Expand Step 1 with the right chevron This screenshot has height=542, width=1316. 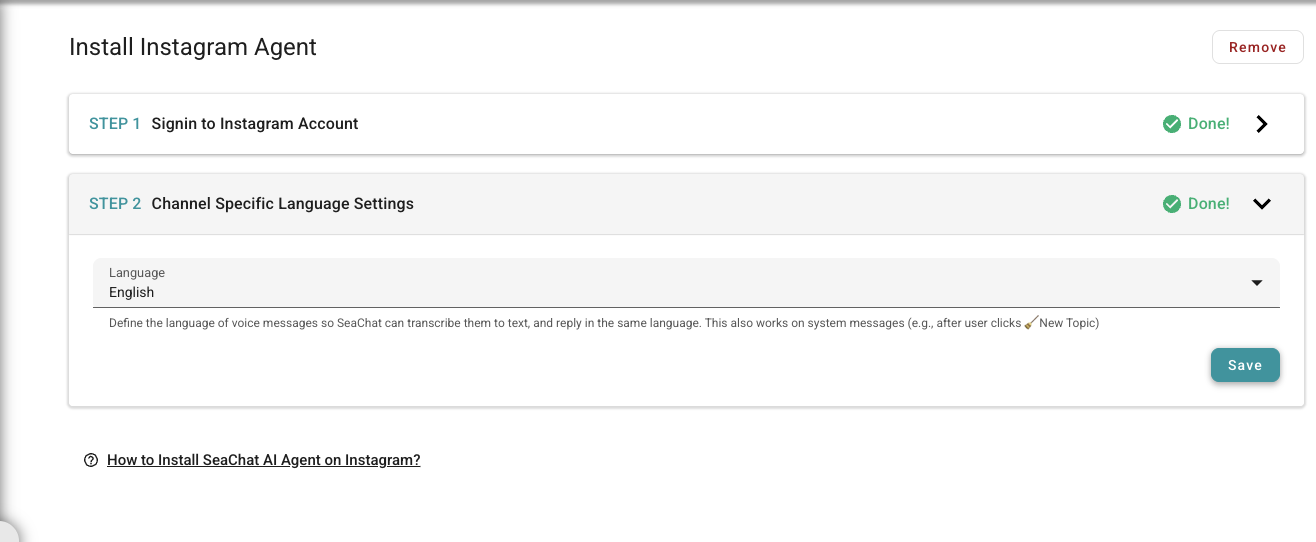[x=1262, y=124]
